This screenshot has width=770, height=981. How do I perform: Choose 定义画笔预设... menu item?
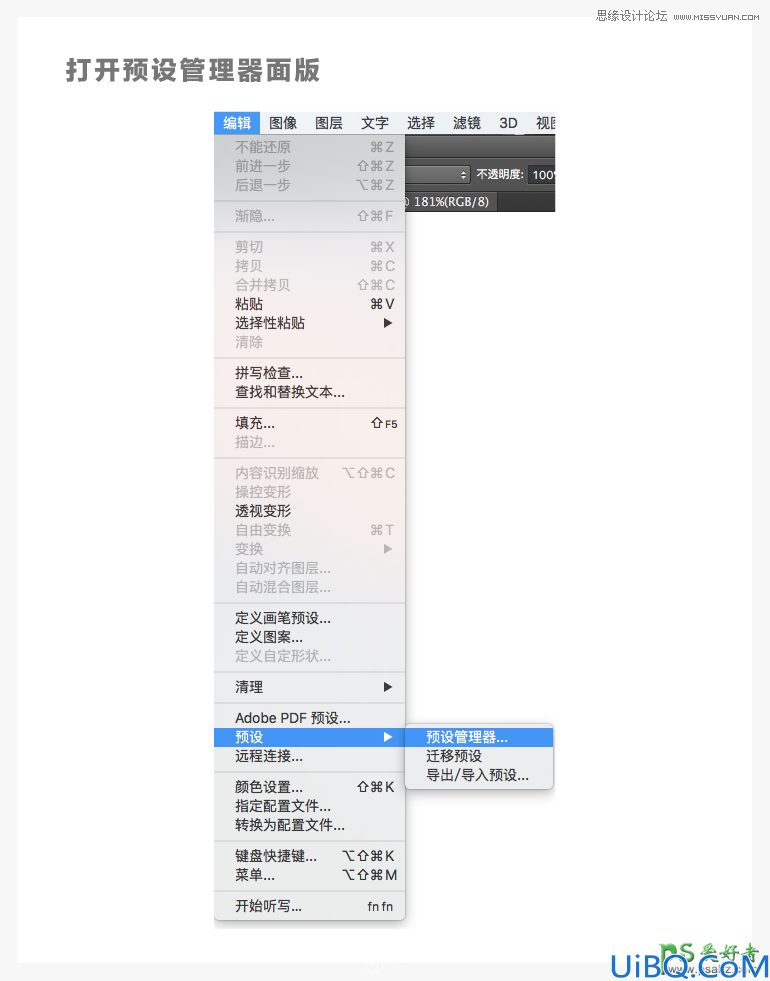310,618
